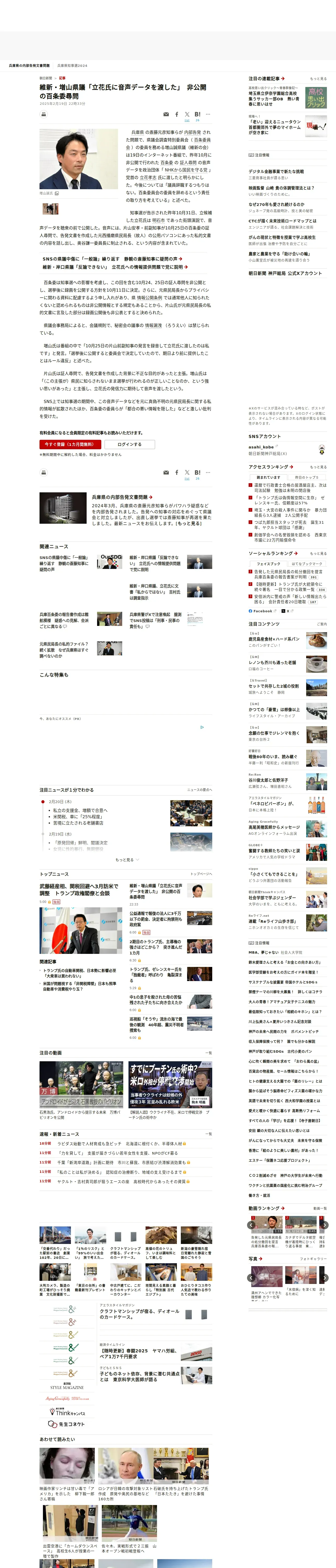Click small thumbnail below main article photo
The image size is (336, 1568).
point(51,209)
